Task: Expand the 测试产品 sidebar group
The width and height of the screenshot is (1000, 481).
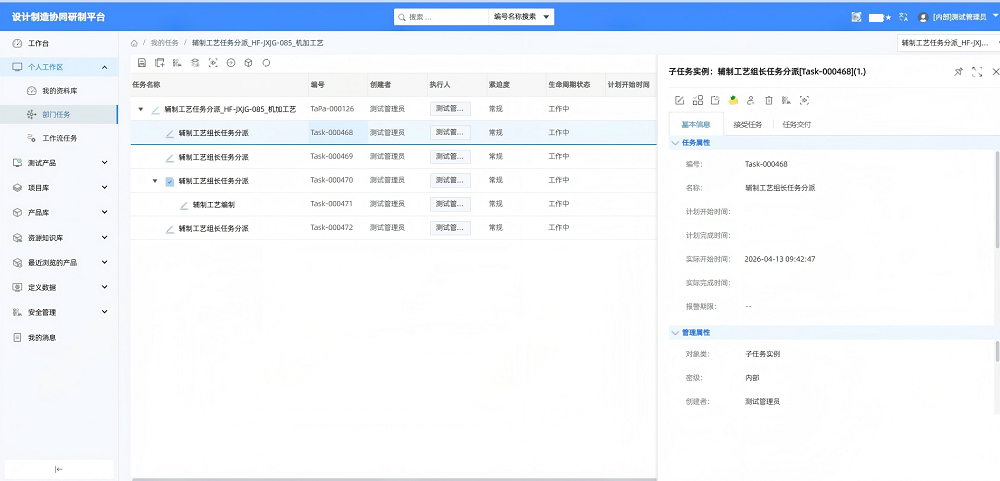Action: 105,163
